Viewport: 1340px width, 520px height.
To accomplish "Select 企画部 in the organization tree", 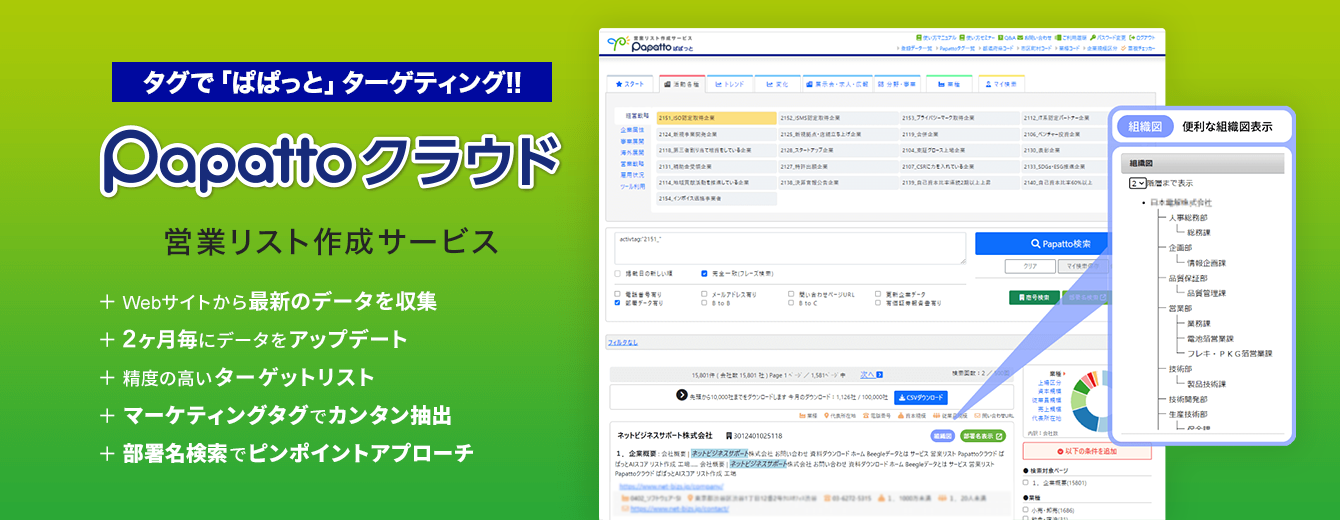I will point(1181,248).
